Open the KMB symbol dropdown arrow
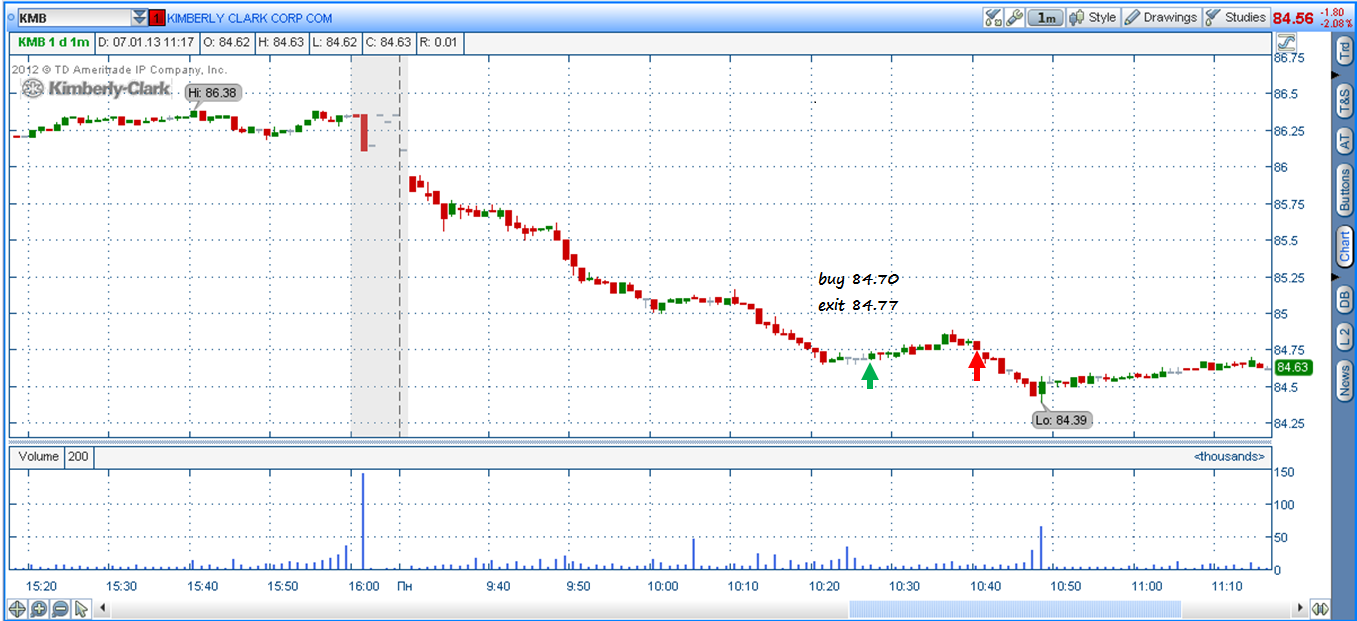The width and height of the screenshot is (1357, 621). pyautogui.click(x=139, y=18)
